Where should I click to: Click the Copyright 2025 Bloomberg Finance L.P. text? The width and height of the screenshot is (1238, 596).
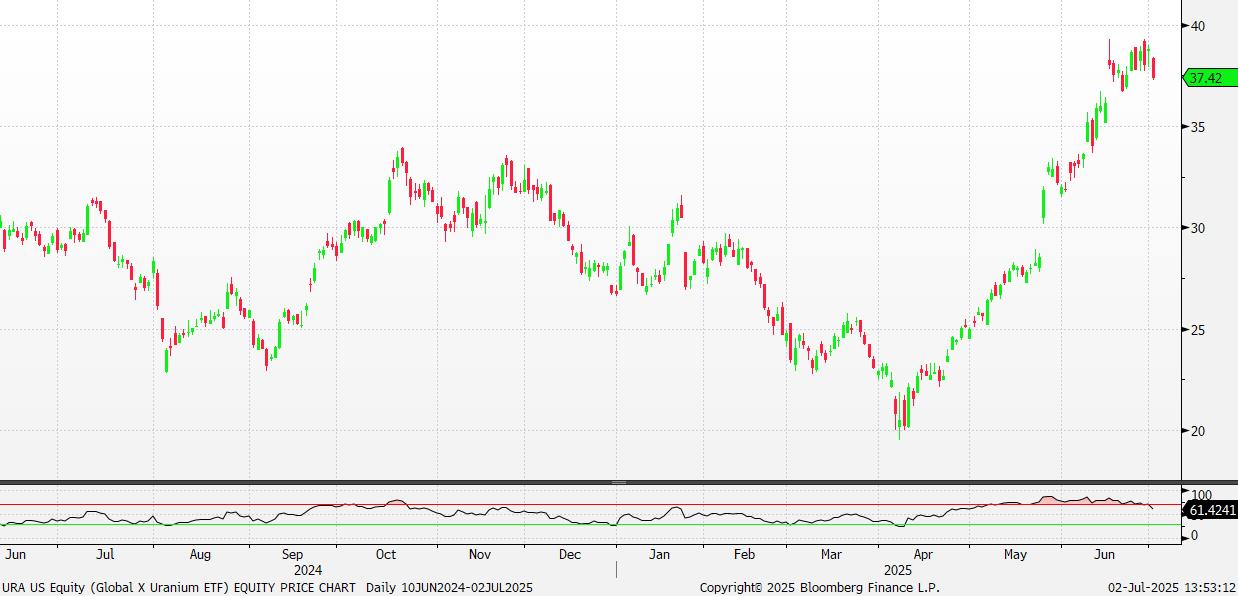tap(820, 588)
